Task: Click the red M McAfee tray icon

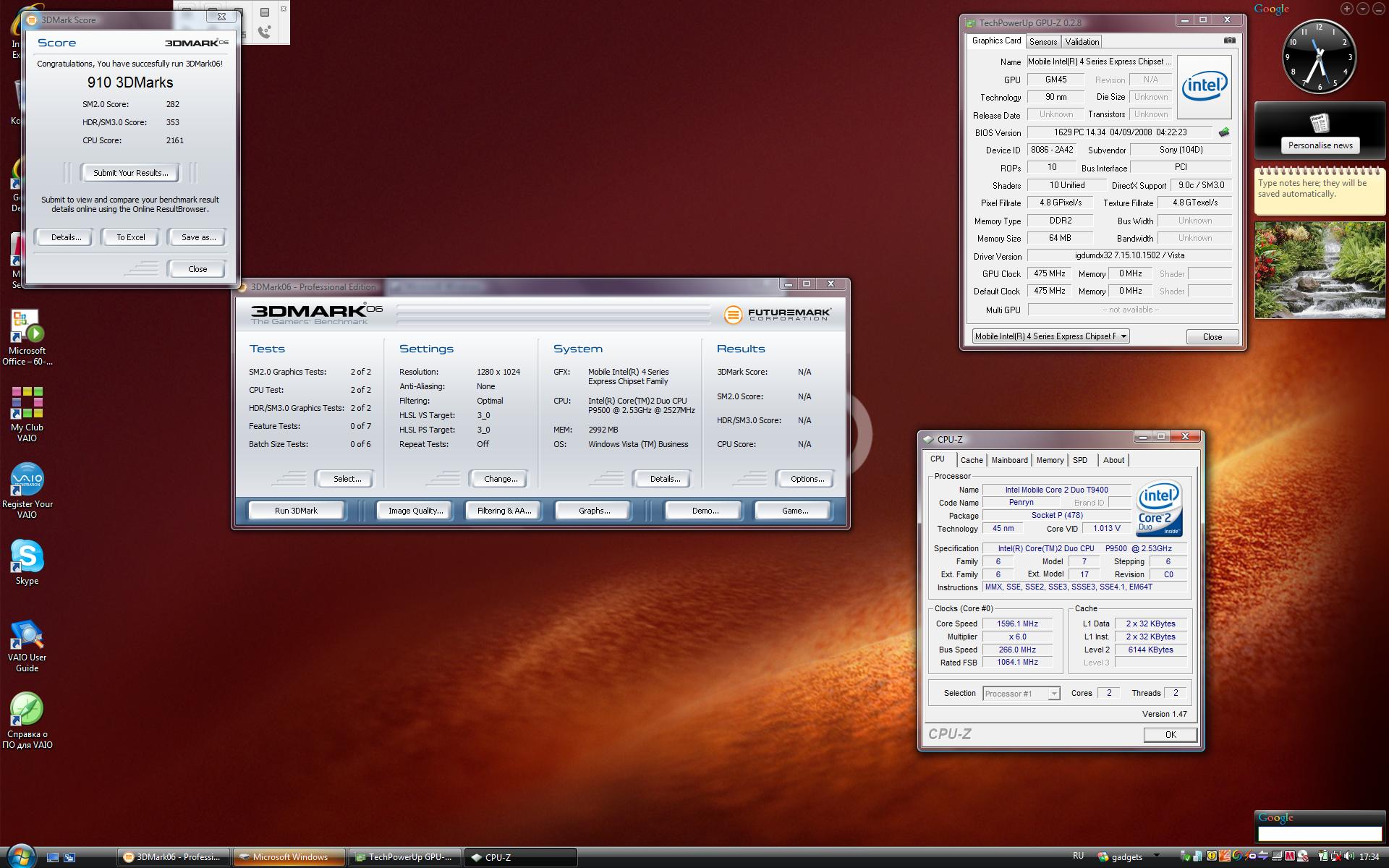Action: [x=1289, y=856]
